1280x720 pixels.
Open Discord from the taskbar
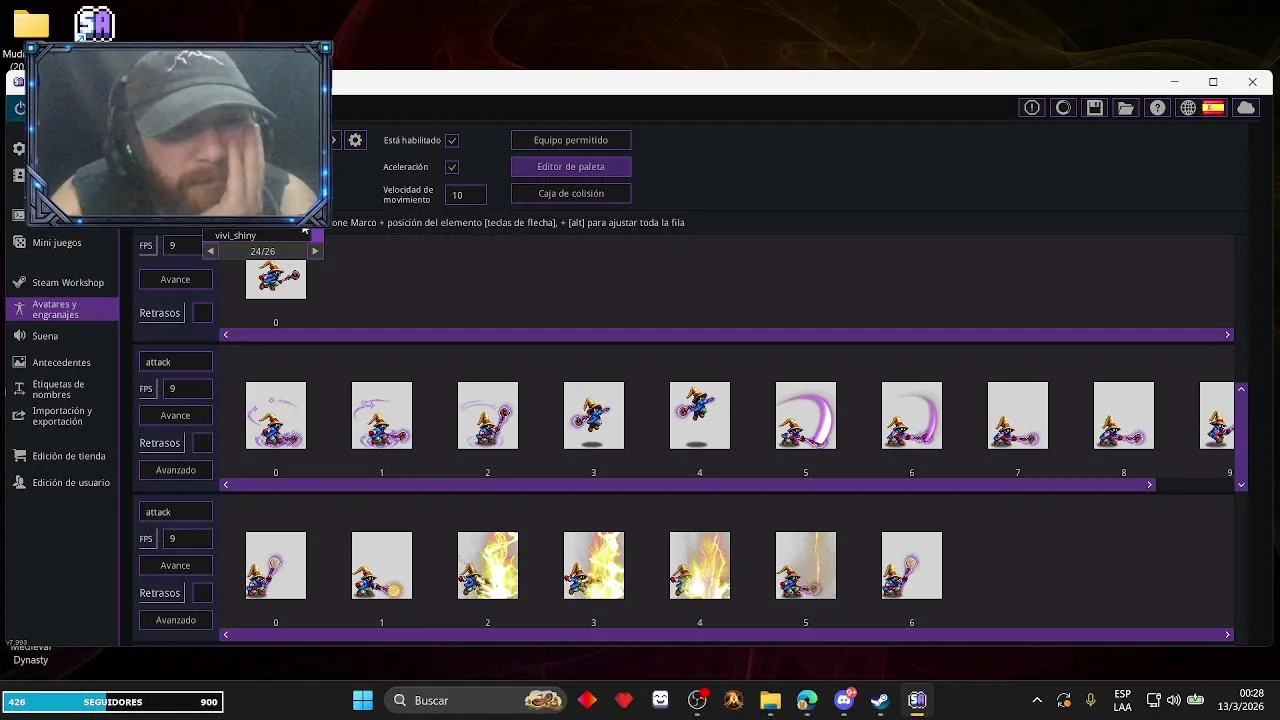coord(843,700)
